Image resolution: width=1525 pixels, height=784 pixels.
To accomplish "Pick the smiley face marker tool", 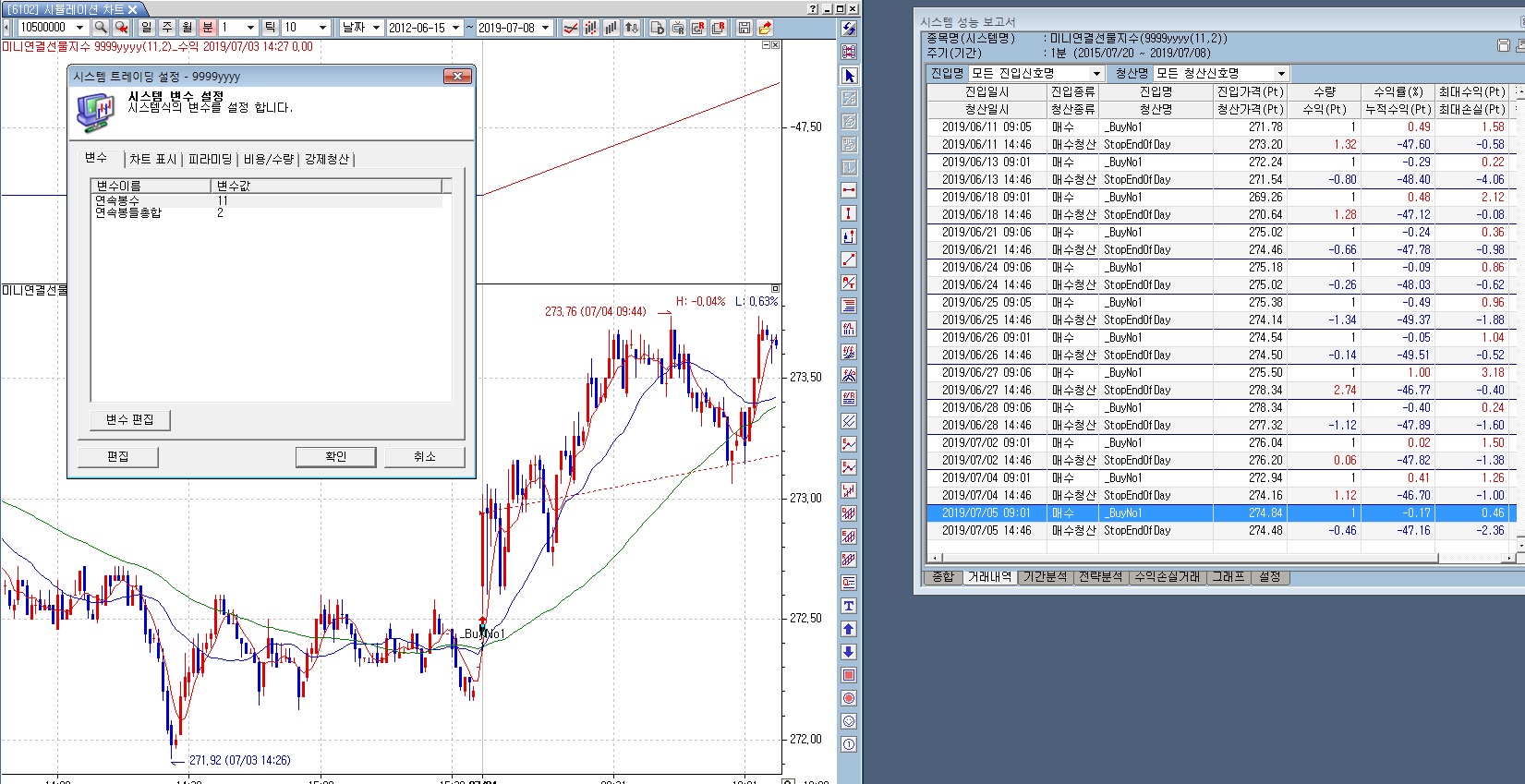I will point(849,721).
